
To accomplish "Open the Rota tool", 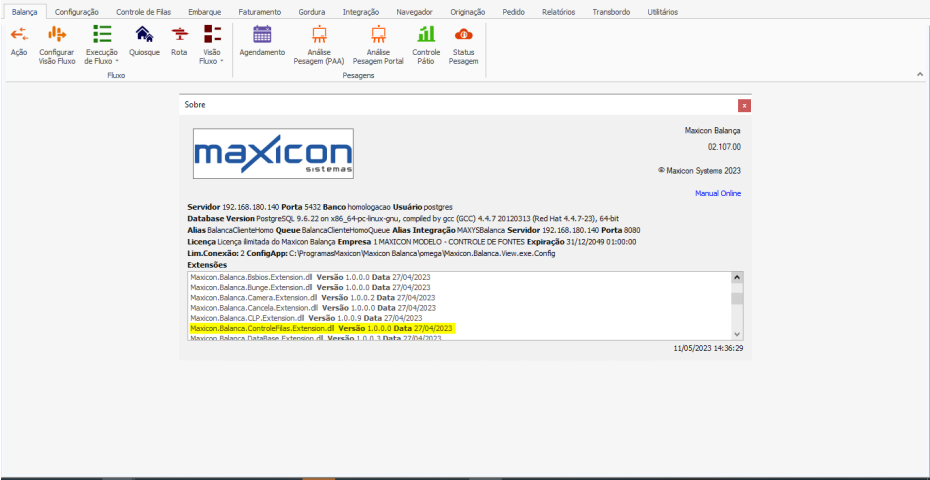I will (179, 41).
